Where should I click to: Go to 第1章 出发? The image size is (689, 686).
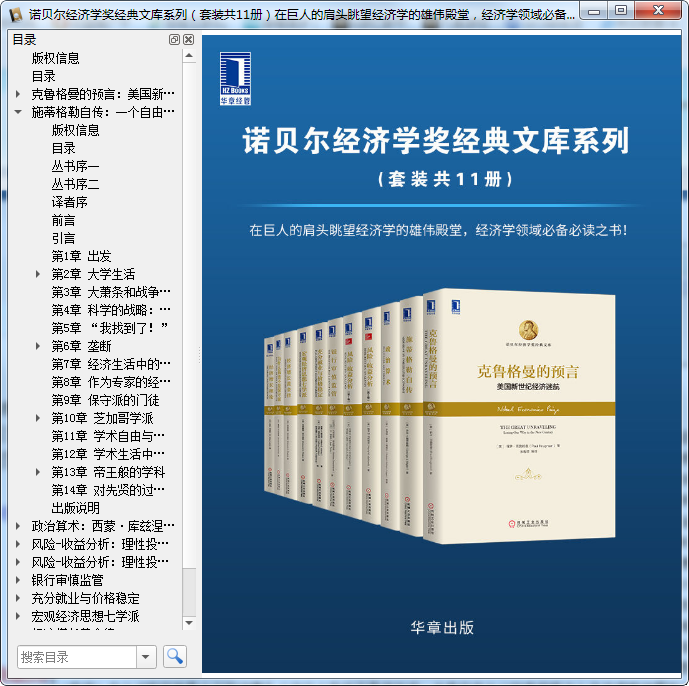click(x=81, y=256)
